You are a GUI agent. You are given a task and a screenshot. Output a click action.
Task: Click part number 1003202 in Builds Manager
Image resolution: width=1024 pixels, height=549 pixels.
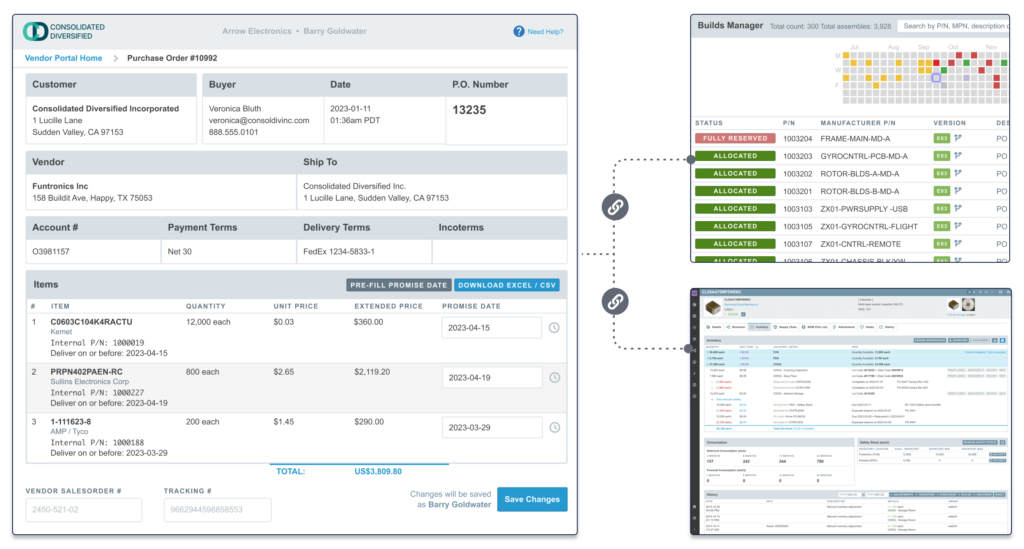click(797, 174)
